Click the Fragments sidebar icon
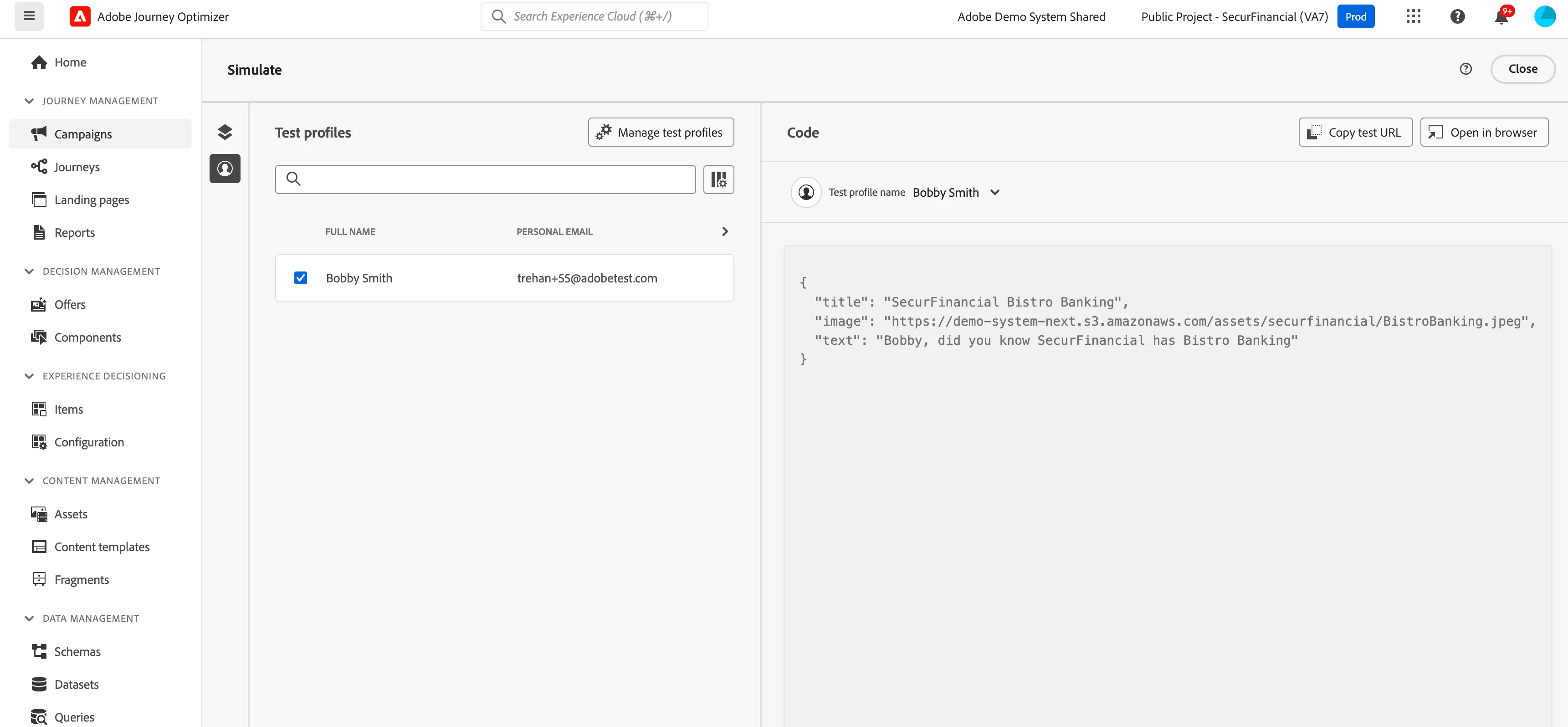The image size is (1568, 727). [39, 579]
